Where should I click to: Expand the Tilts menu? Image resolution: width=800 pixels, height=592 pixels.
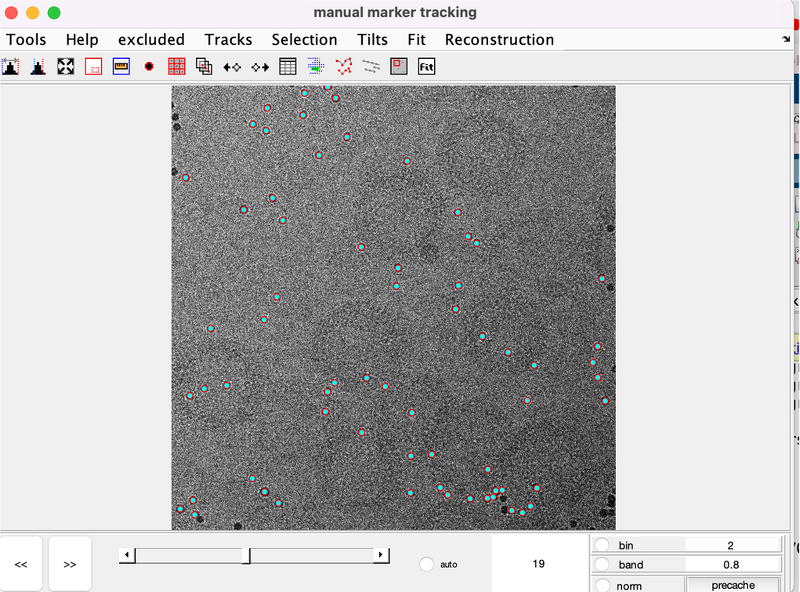372,40
